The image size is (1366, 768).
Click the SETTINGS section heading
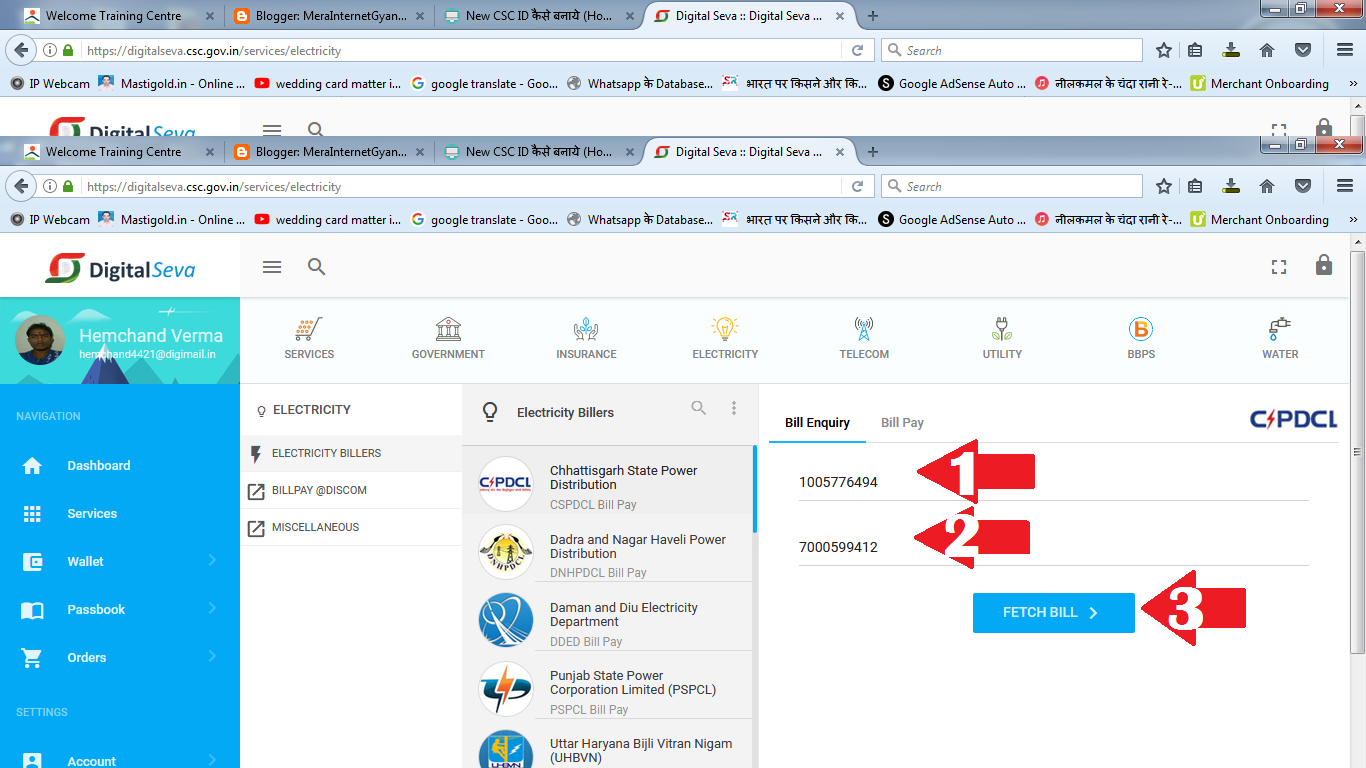pyautogui.click(x=42, y=712)
